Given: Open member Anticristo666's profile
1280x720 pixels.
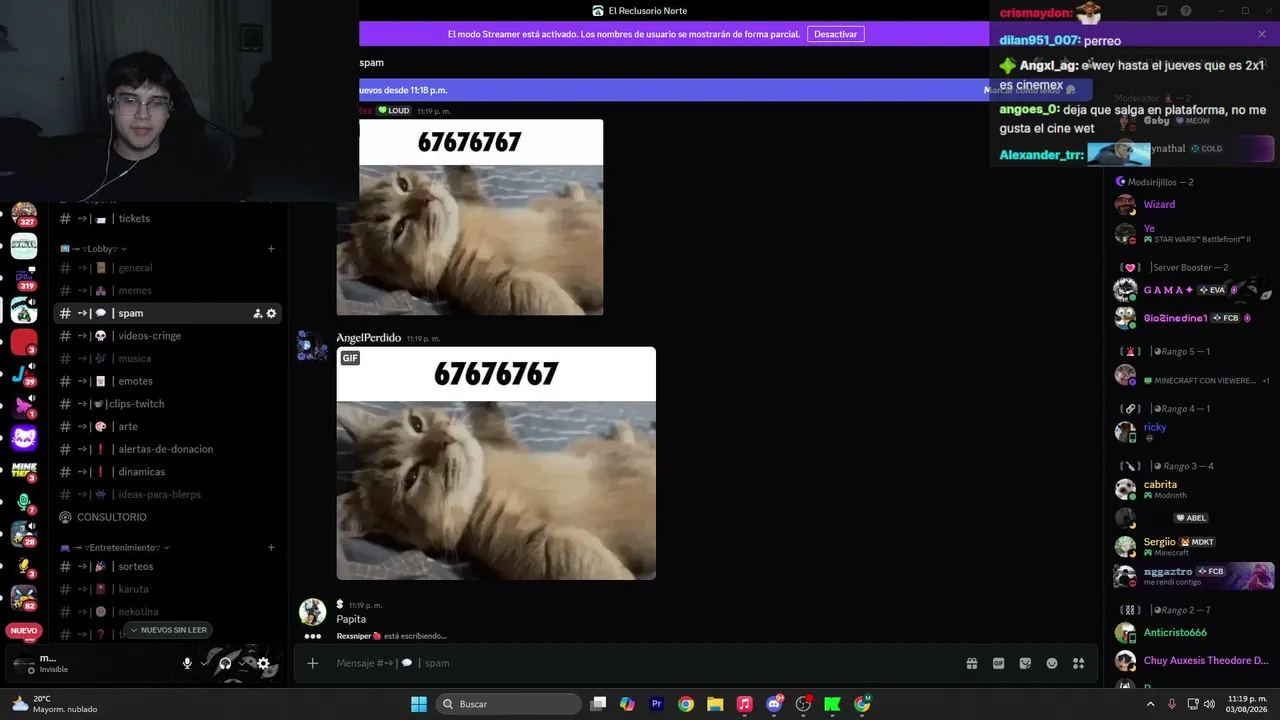Looking at the screenshot, I should (1175, 632).
